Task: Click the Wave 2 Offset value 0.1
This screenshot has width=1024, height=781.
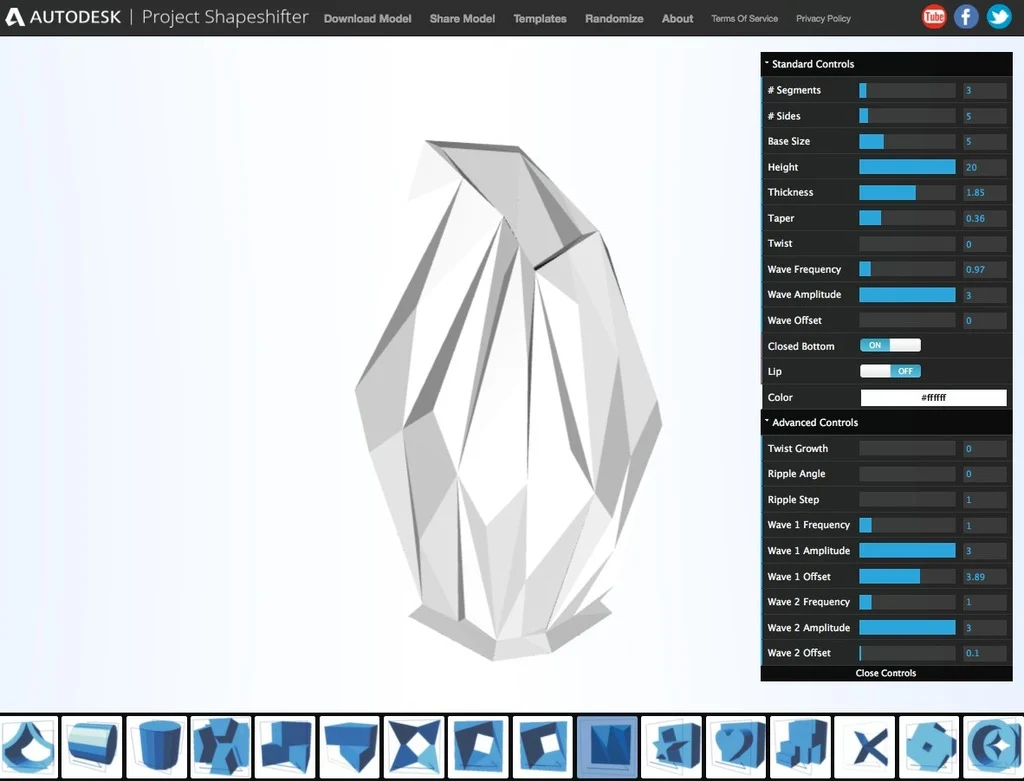Action: [x=985, y=653]
